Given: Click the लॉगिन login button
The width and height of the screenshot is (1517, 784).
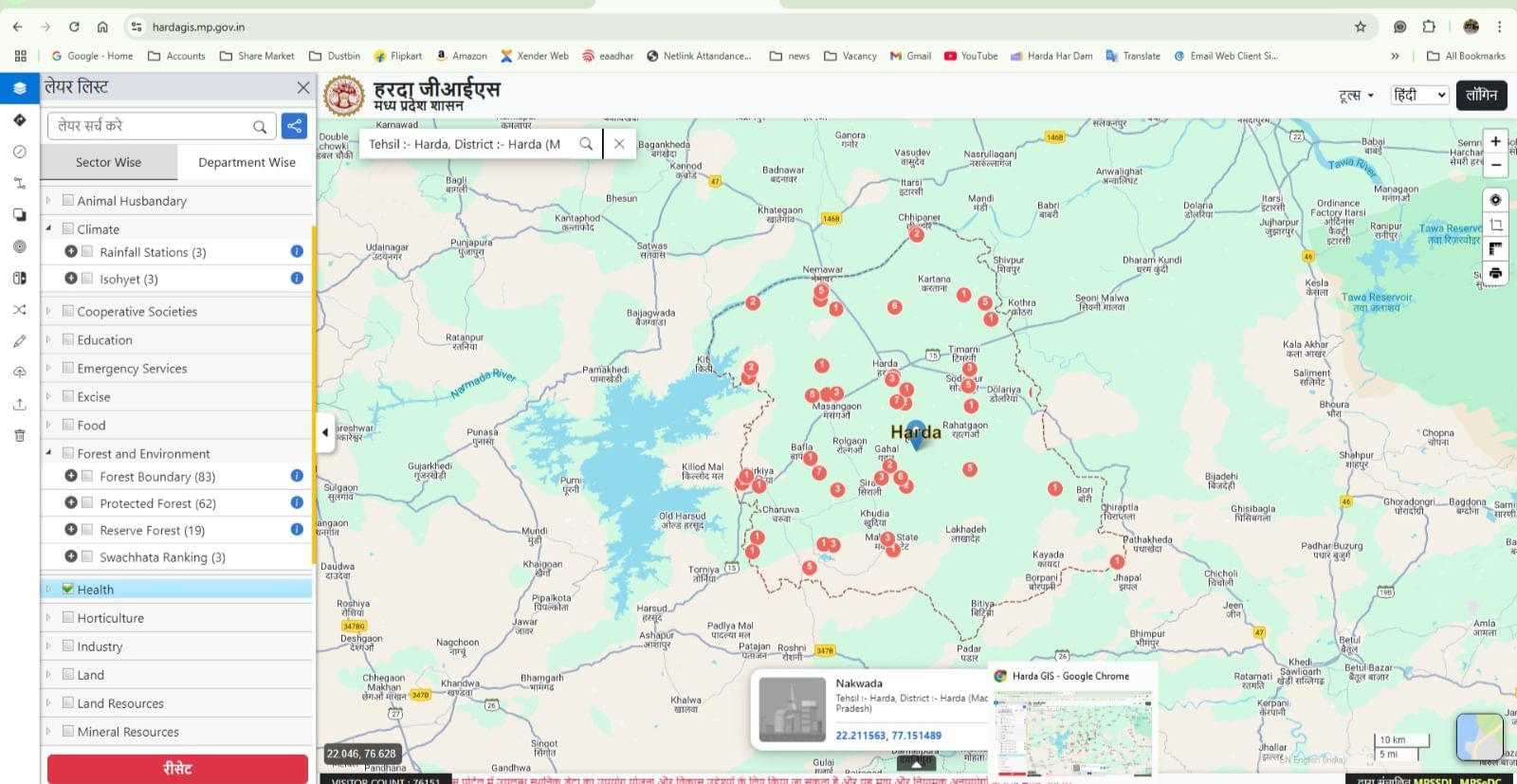Looking at the screenshot, I should tap(1481, 95).
